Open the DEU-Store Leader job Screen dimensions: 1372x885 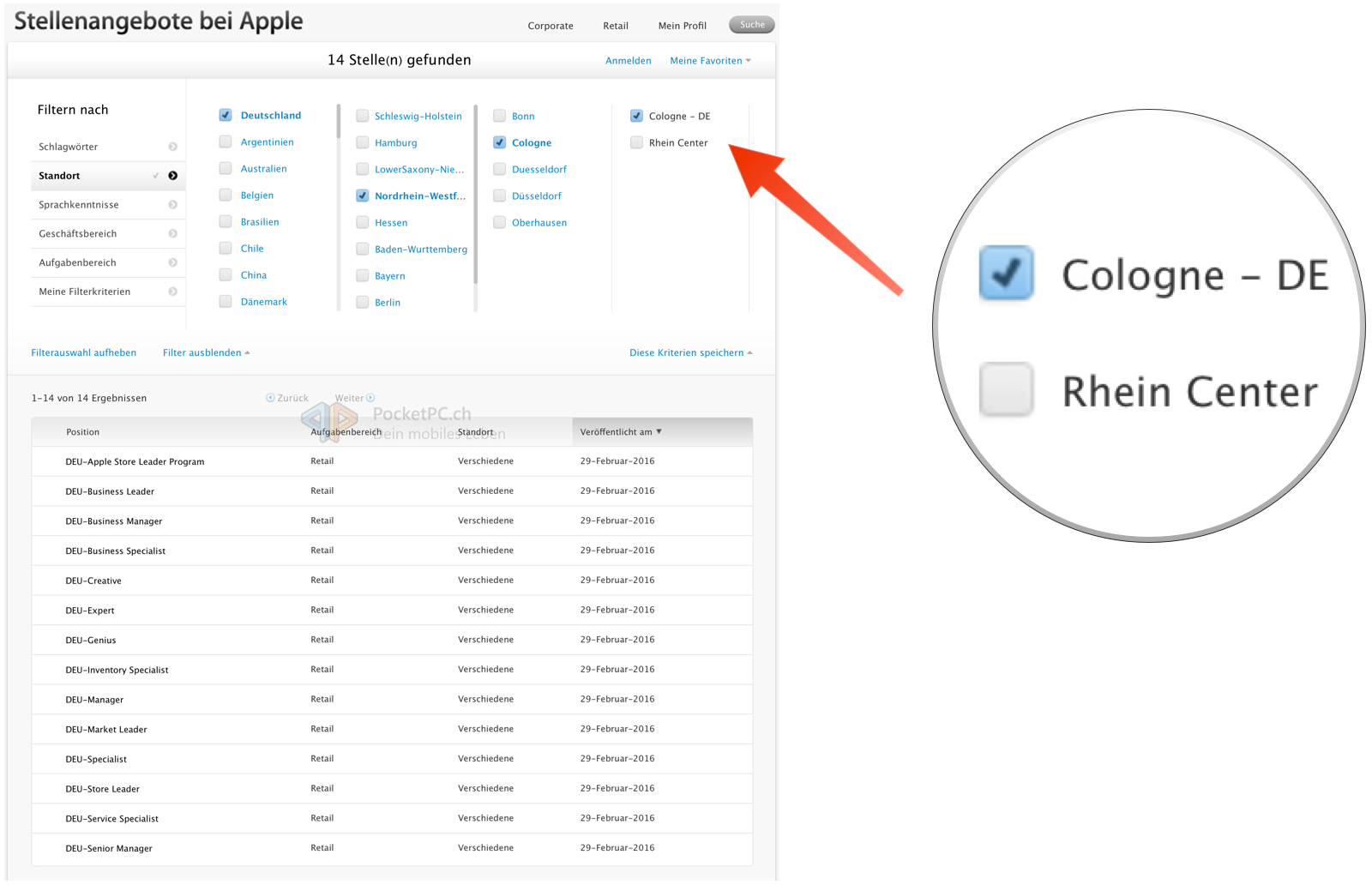[102, 789]
